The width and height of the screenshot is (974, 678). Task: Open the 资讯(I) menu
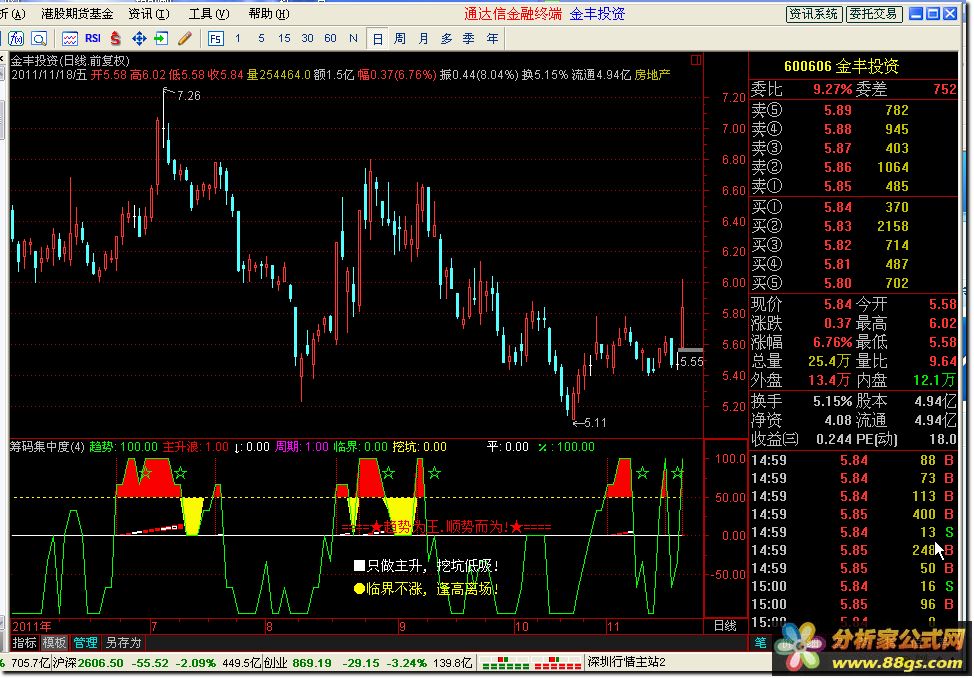[149, 14]
